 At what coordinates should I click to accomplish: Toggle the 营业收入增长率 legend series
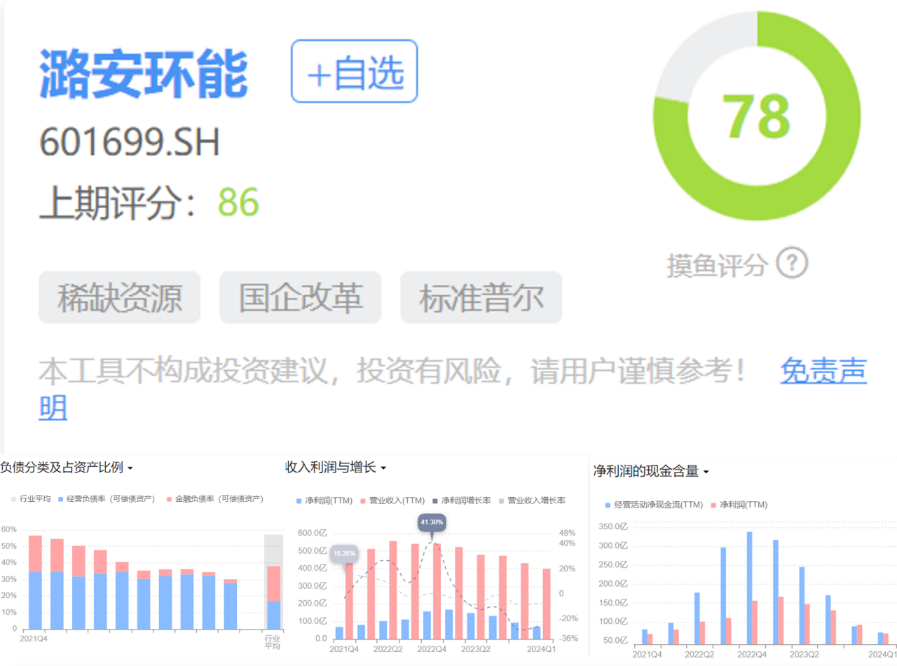531,501
